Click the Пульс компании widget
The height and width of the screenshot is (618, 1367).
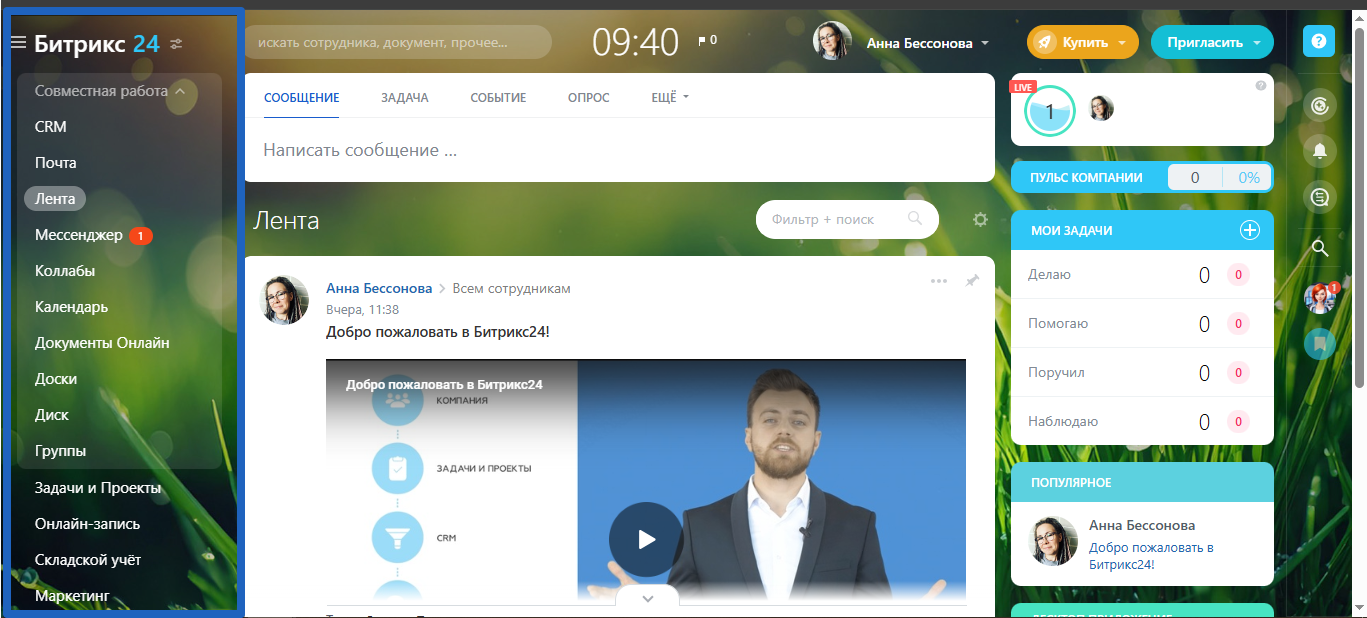(x=1142, y=178)
